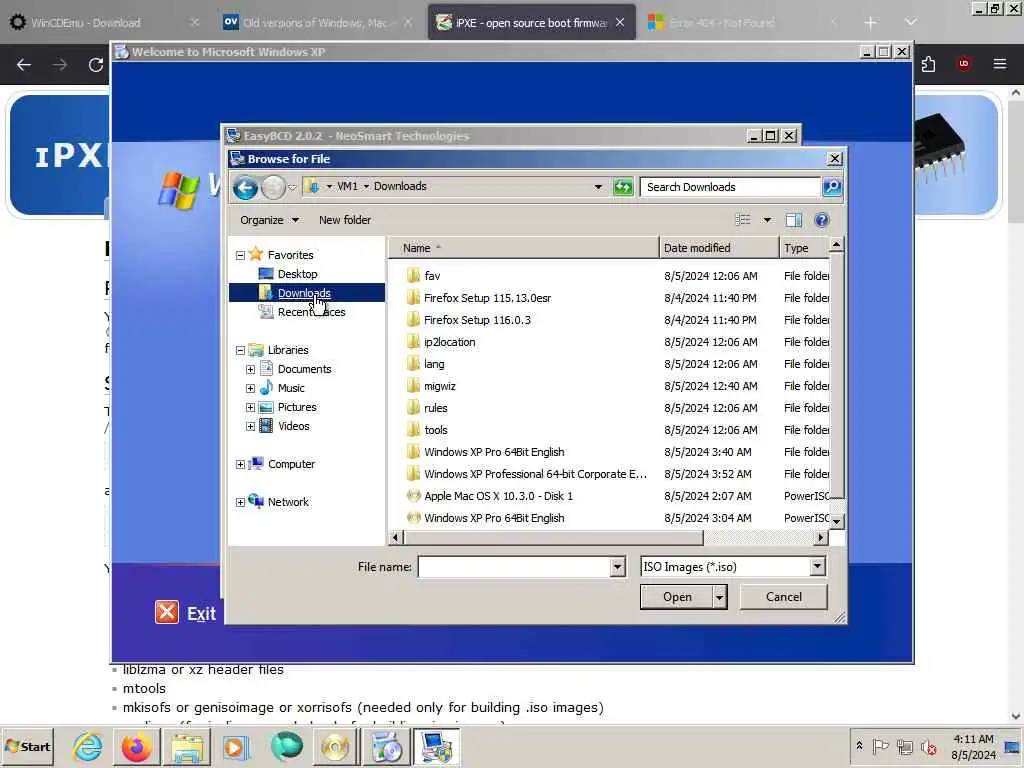Select Downloads in Favorites
The image size is (1024, 768).
click(304, 293)
